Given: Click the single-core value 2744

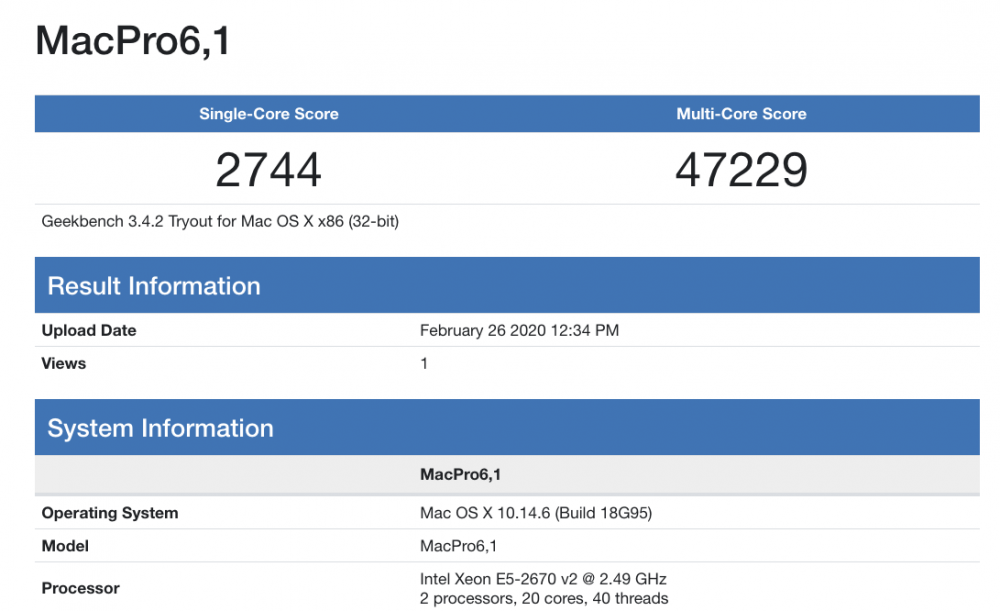Looking at the screenshot, I should pos(268,170).
